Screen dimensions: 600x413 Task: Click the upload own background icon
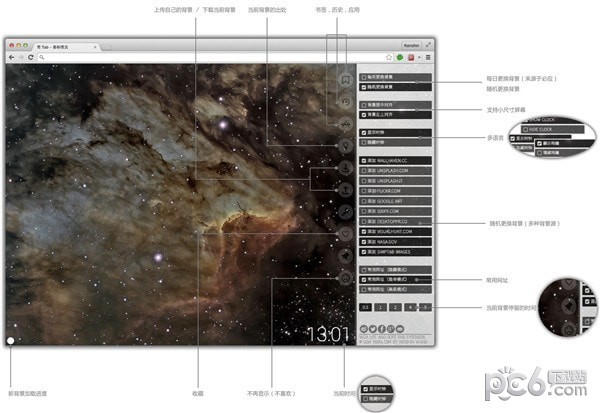[346, 190]
